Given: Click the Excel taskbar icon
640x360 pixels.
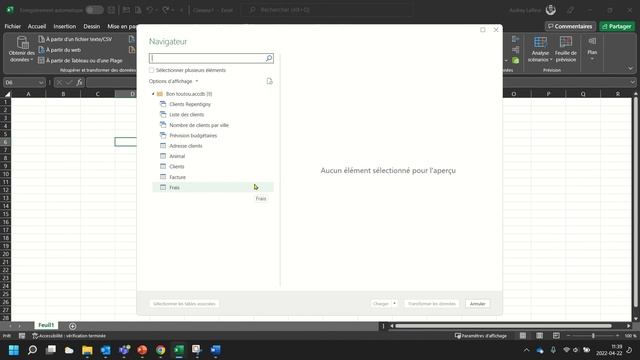Looking at the screenshot, I should pyautogui.click(x=179, y=350).
